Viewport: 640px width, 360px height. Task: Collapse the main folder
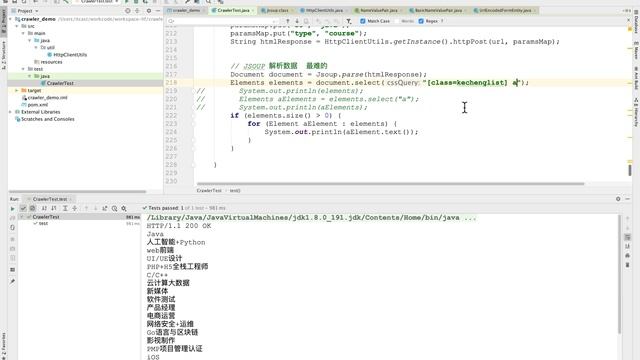tap(23, 33)
